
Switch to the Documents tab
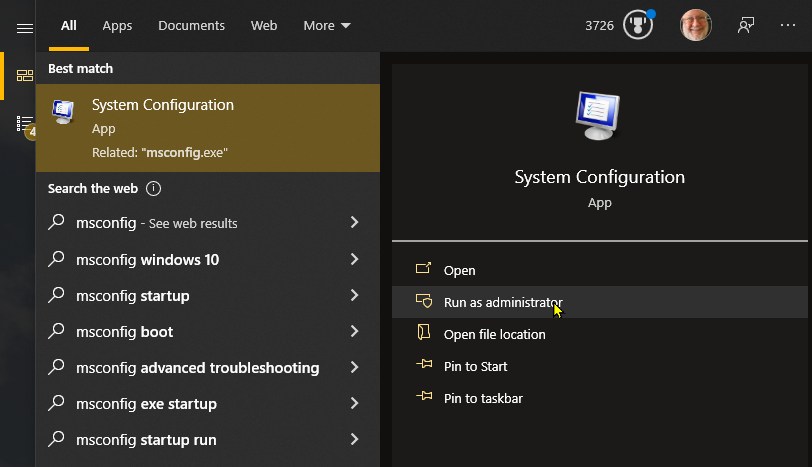point(191,25)
